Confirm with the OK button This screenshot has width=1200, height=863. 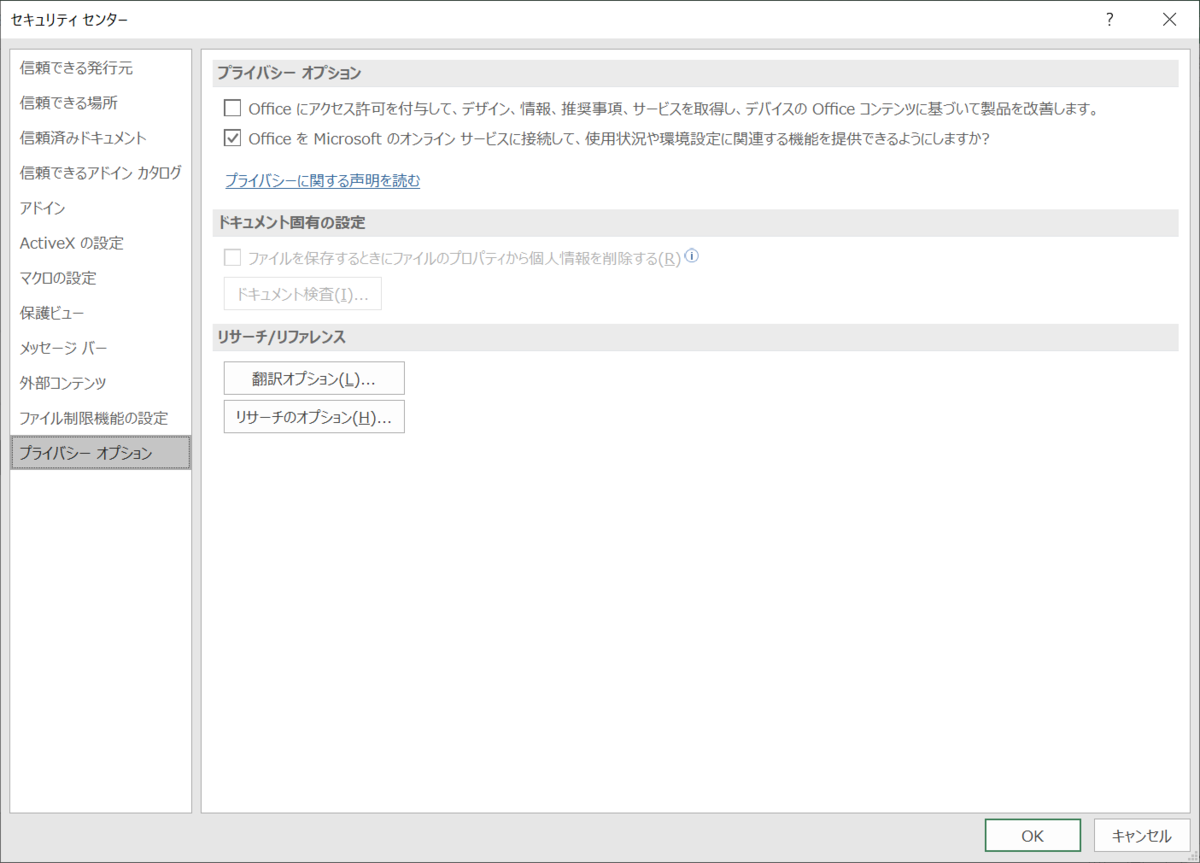click(x=1033, y=836)
